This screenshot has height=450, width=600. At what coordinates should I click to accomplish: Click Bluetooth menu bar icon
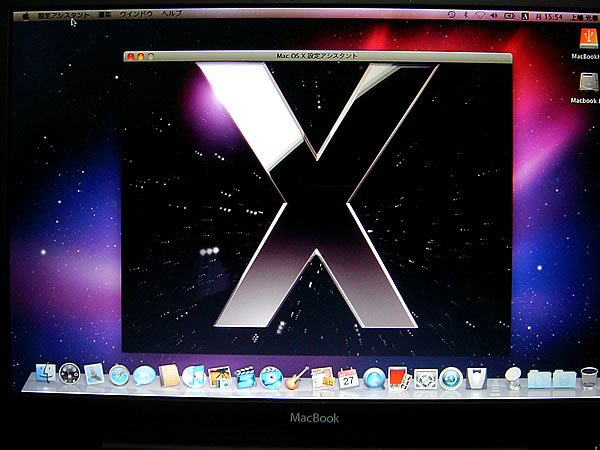click(x=466, y=15)
